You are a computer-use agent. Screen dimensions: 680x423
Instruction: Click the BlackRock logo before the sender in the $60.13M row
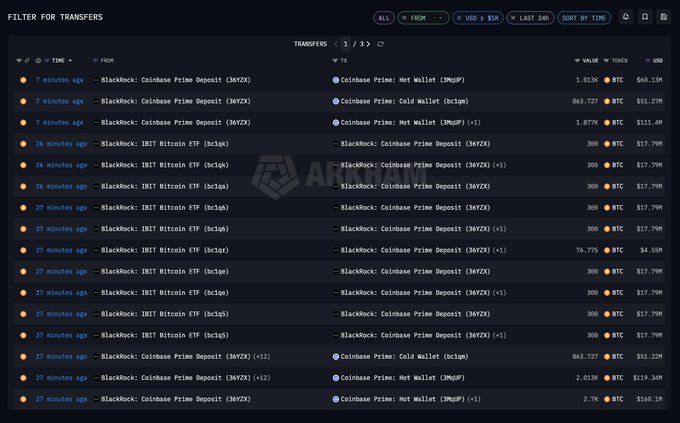pyautogui.click(x=96, y=80)
